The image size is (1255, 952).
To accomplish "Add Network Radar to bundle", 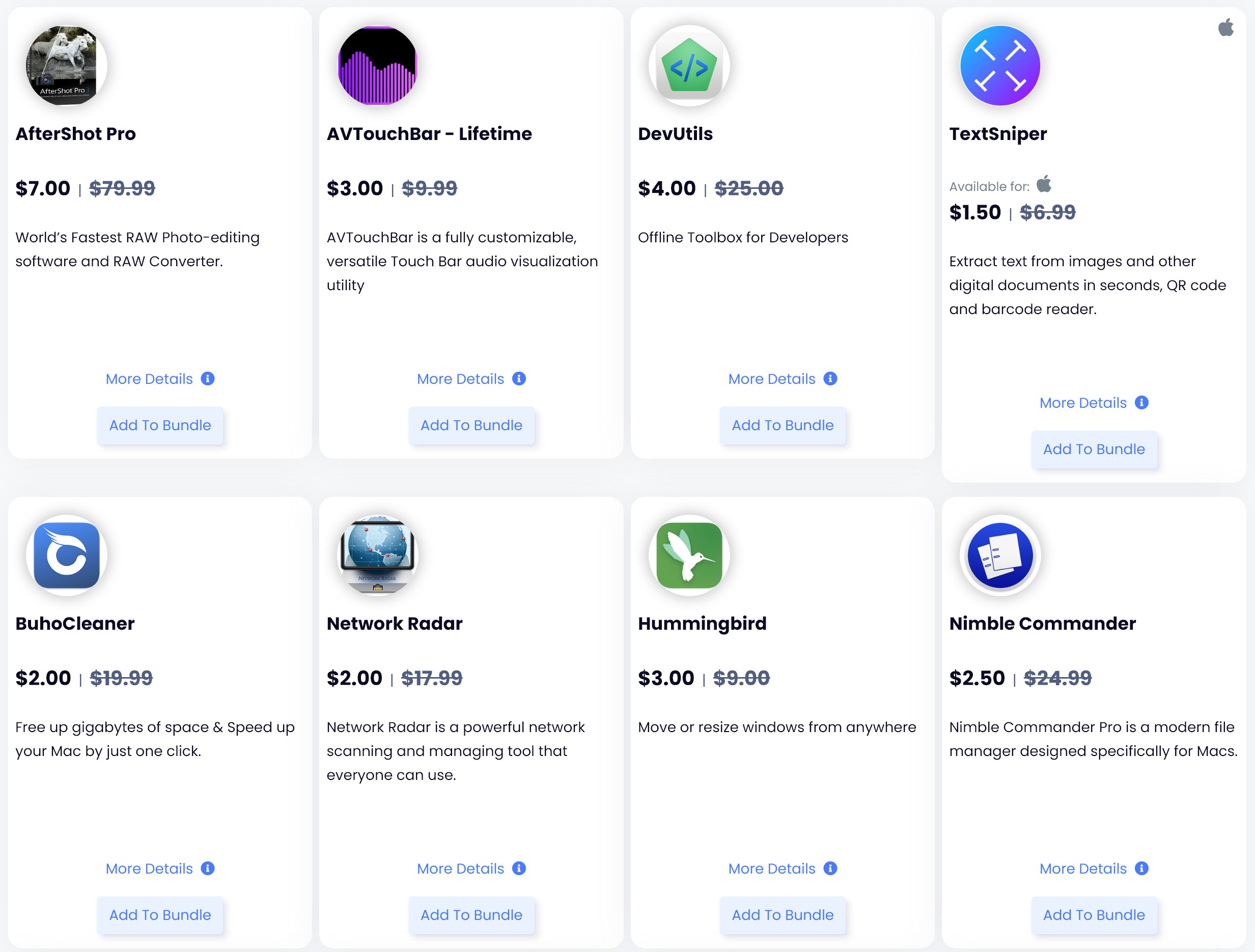I will pos(471,914).
